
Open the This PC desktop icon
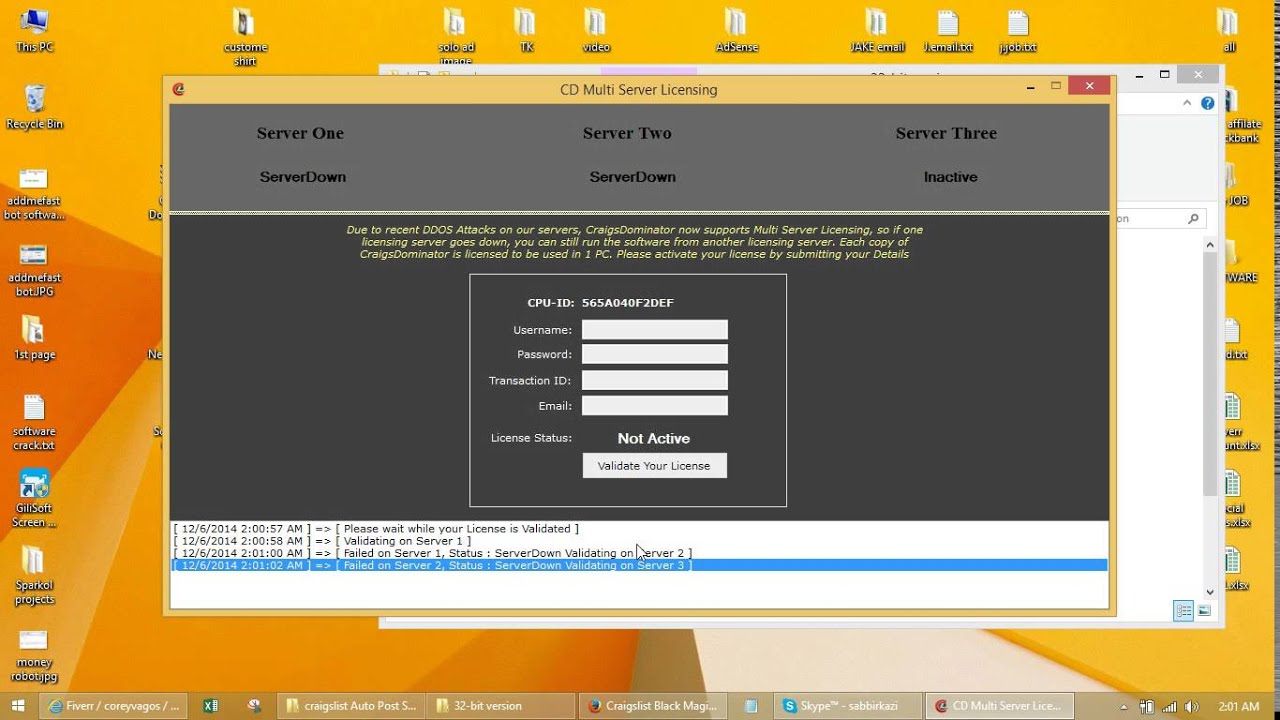[34, 30]
